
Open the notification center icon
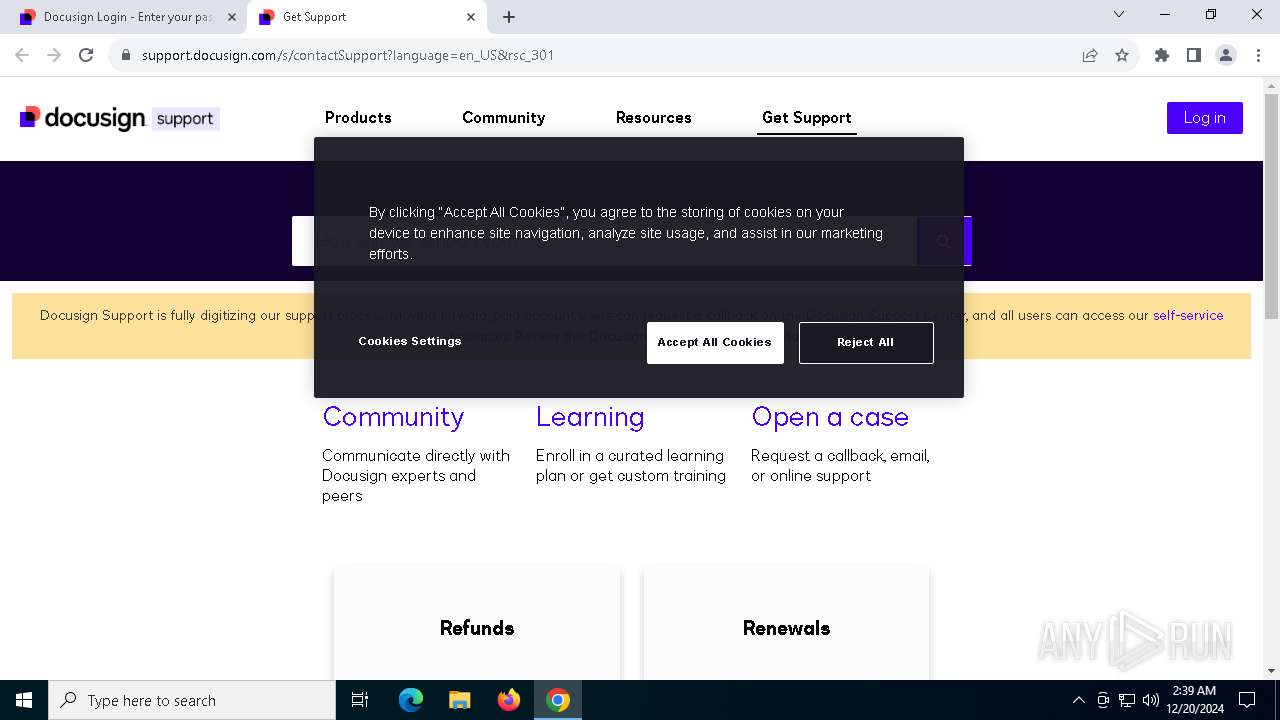pyautogui.click(x=1247, y=700)
